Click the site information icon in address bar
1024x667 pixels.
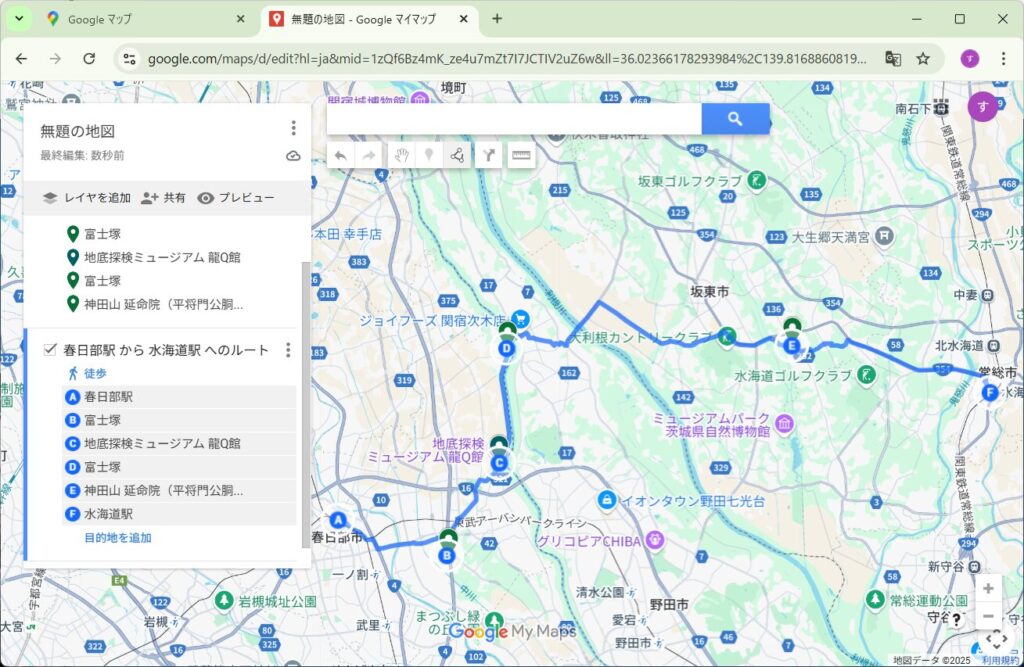(129, 59)
